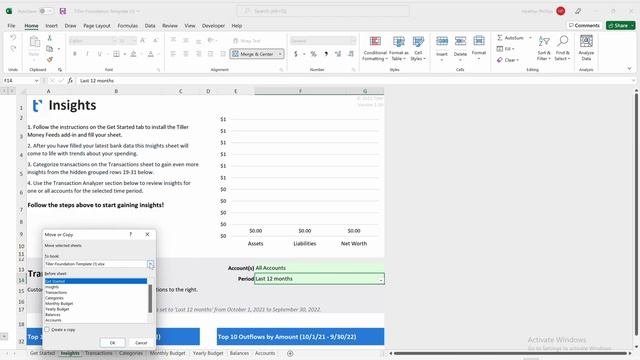Click the formula bar showing Last 12 months
This screenshot has height=360, width=640.
point(353,81)
